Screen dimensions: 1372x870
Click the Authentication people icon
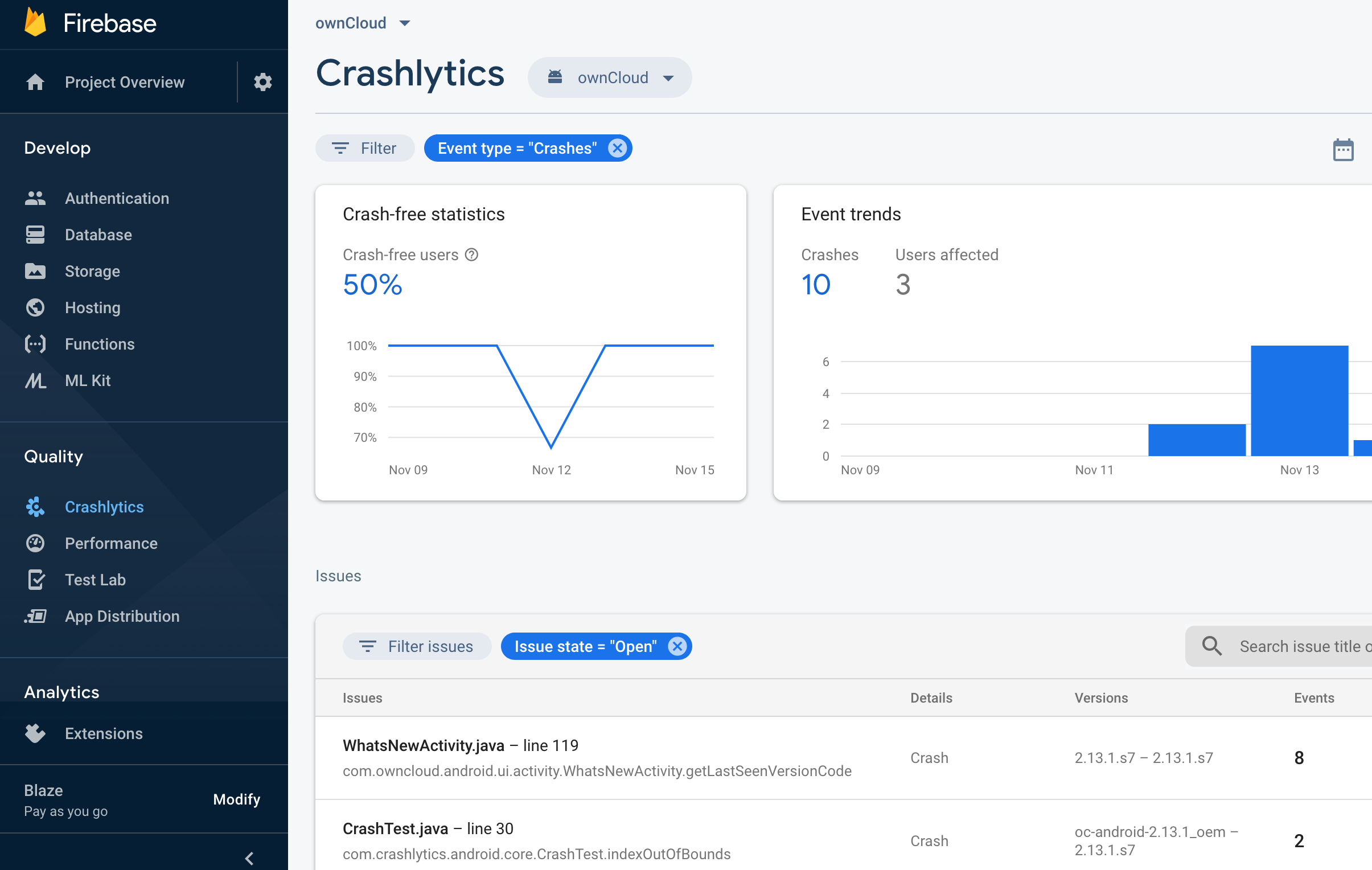point(35,198)
